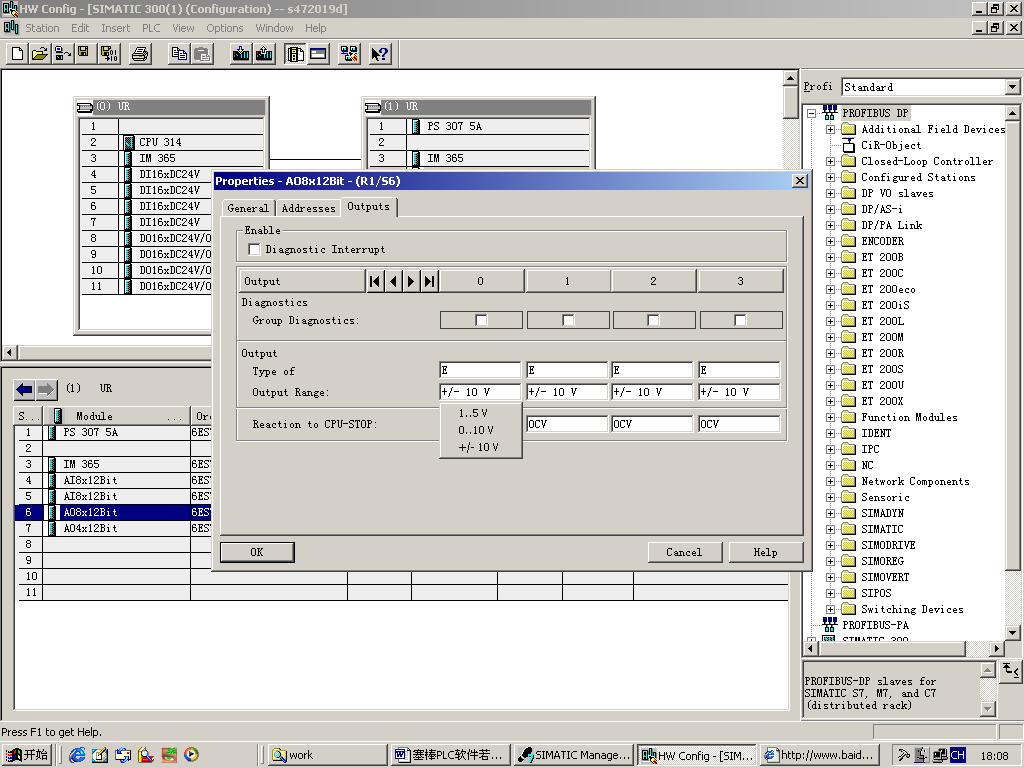The image size is (1024, 768).
Task: Click the Save and Compile icon
Action: click(x=108, y=54)
